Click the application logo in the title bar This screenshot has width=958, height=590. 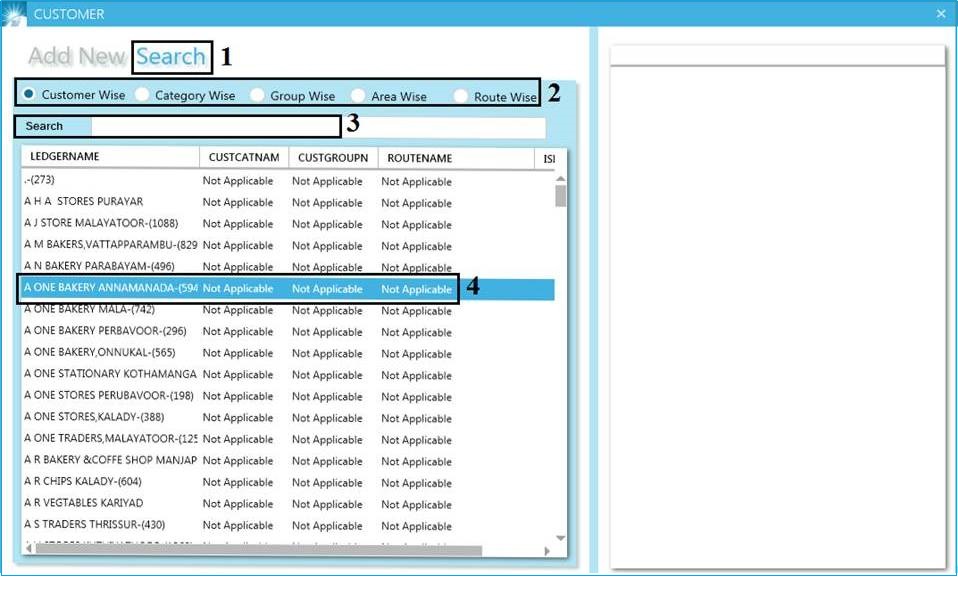click(x=14, y=13)
